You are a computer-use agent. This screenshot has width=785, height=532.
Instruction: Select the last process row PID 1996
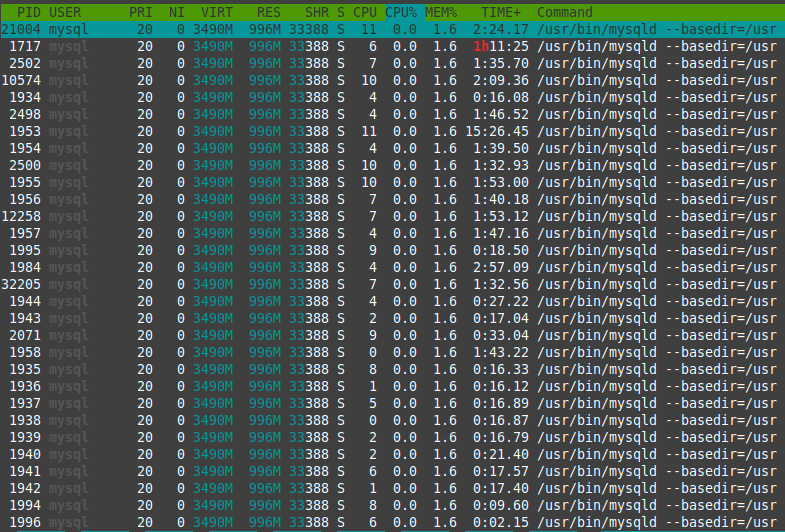26,522
